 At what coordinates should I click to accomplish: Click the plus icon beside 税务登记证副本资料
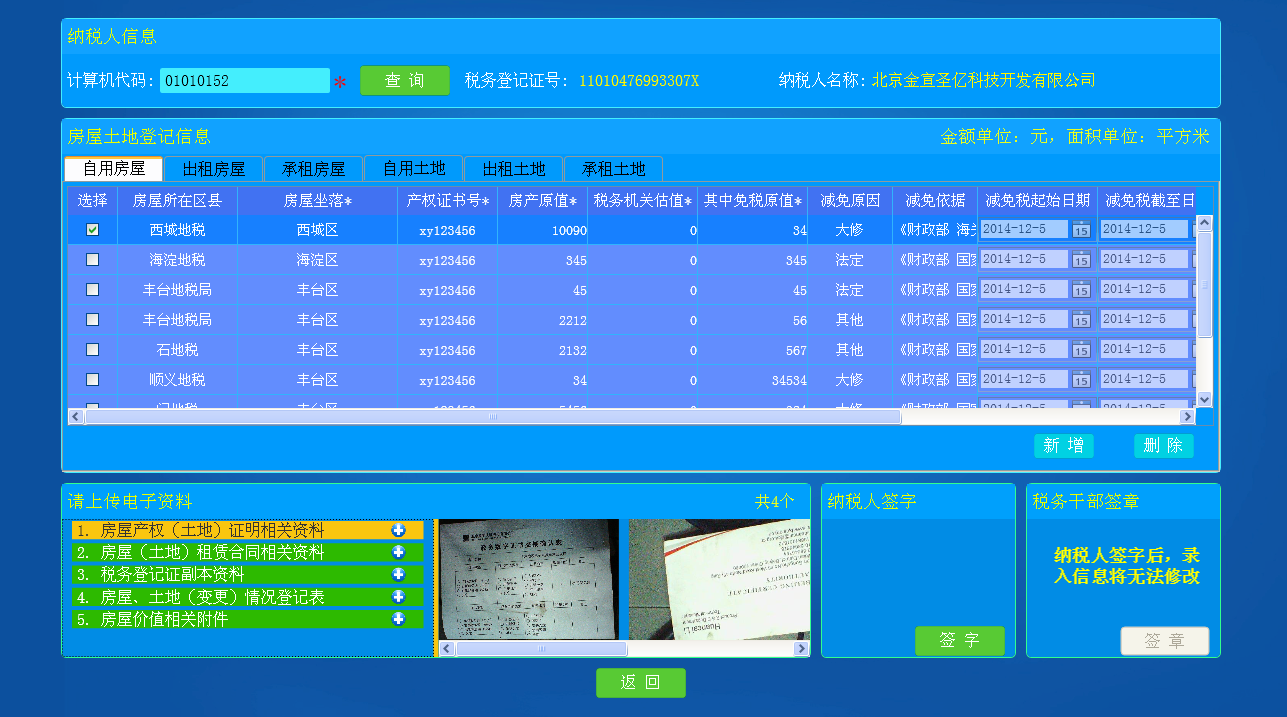coord(398,574)
